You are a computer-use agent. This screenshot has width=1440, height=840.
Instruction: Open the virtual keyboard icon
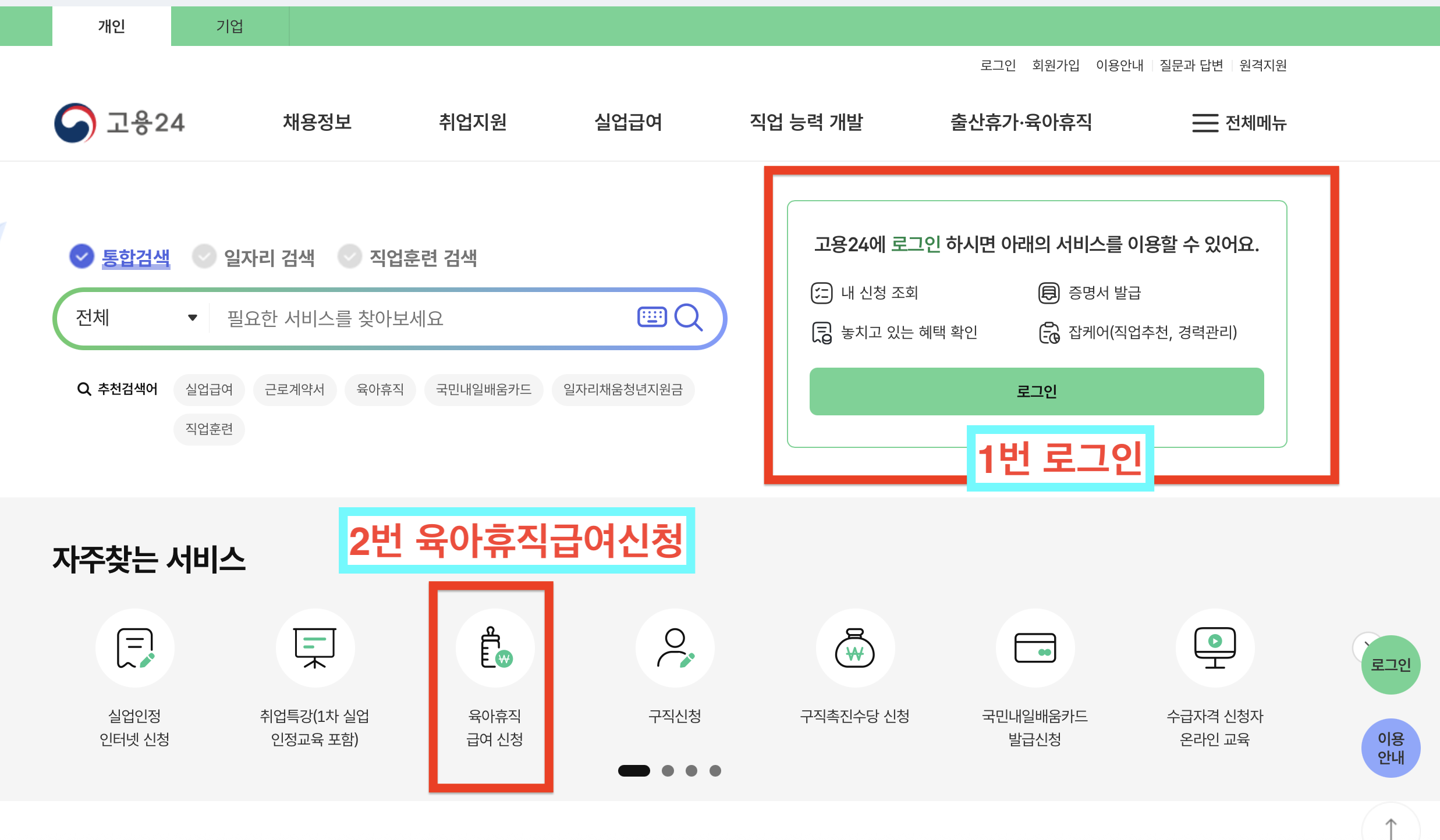(x=652, y=317)
